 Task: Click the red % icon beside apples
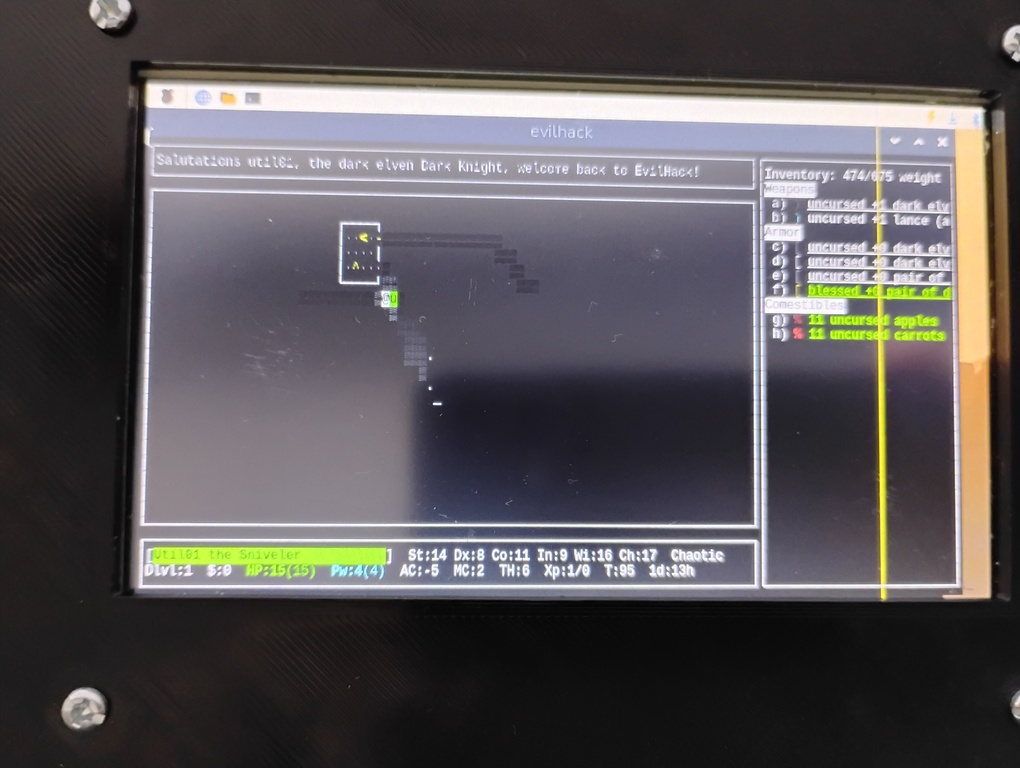coord(798,320)
